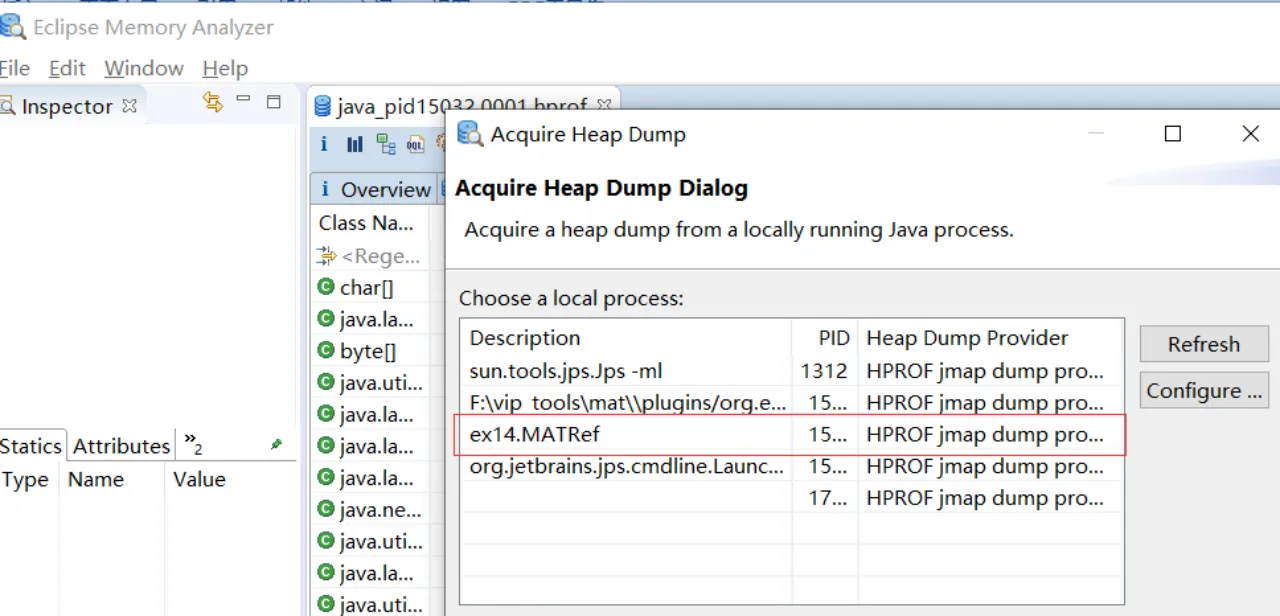1280x616 pixels.
Task: Click the <Regex> filter field
Action: pyautogui.click(x=369, y=256)
